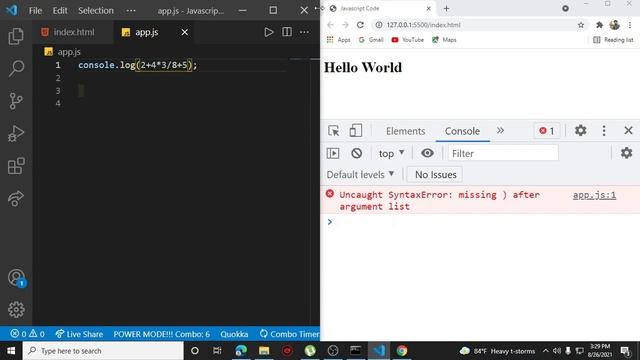This screenshot has height=360, width=640.
Task: Open Chrome three-dot menu
Action: pyautogui.click(x=630, y=25)
